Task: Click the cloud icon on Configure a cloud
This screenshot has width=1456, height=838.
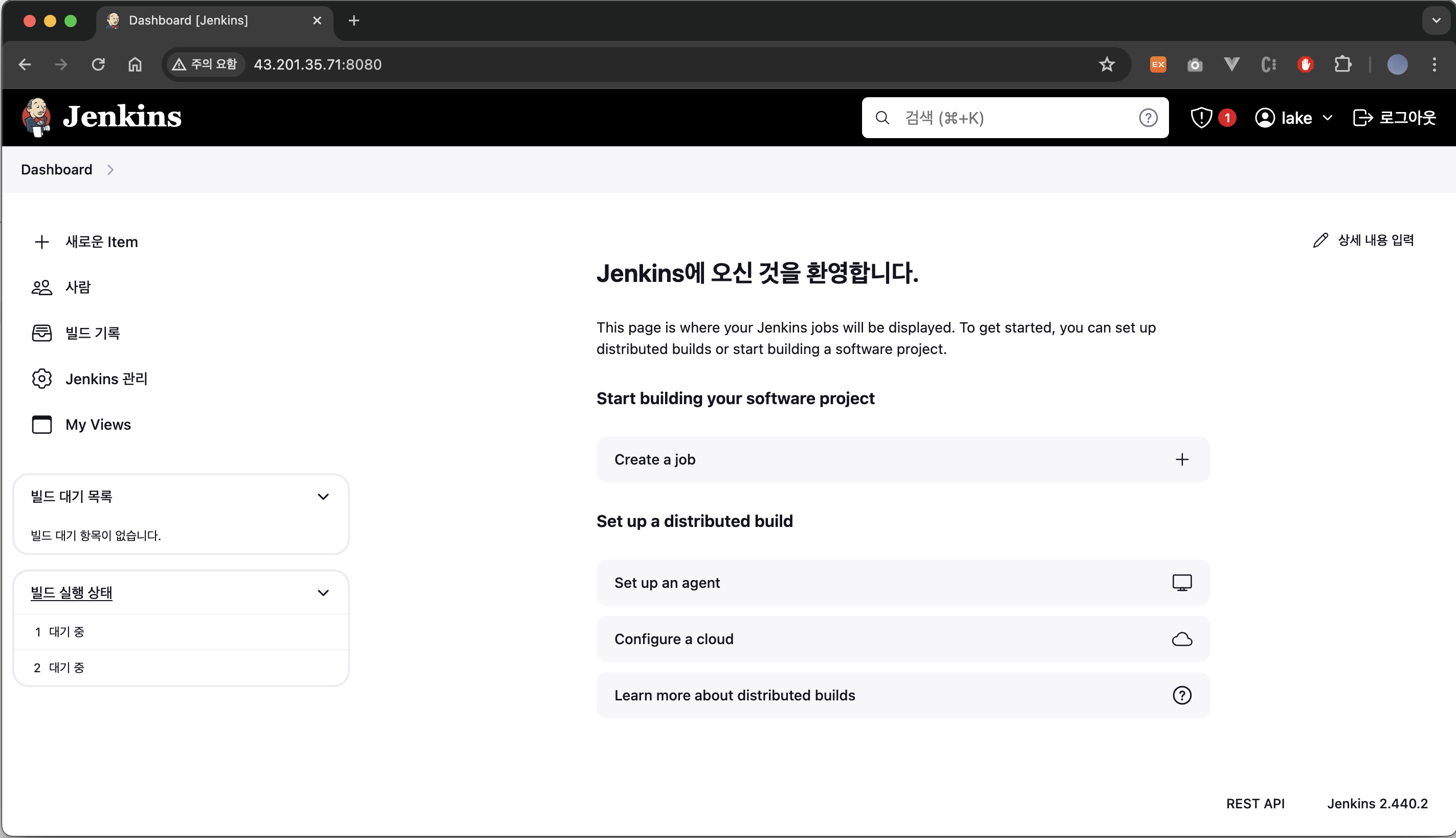Action: tap(1181, 639)
